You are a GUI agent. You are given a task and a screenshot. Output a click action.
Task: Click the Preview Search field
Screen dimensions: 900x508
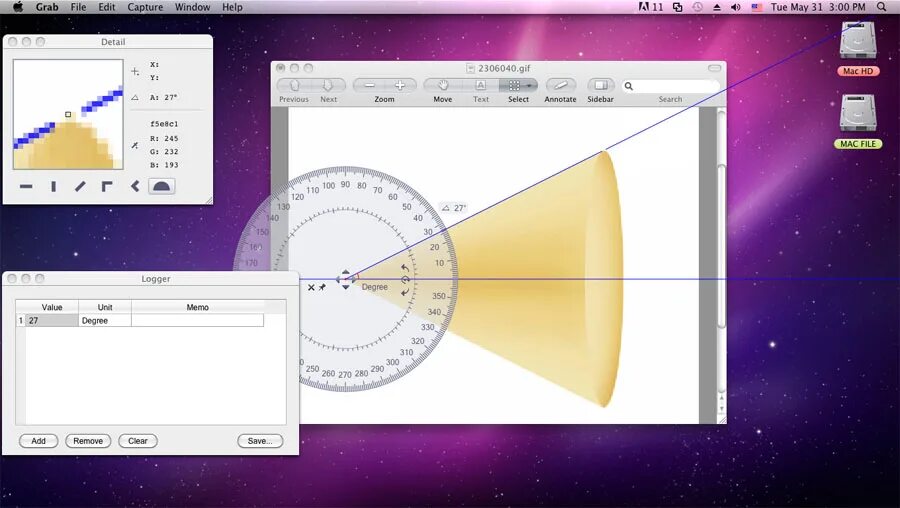click(x=670, y=86)
